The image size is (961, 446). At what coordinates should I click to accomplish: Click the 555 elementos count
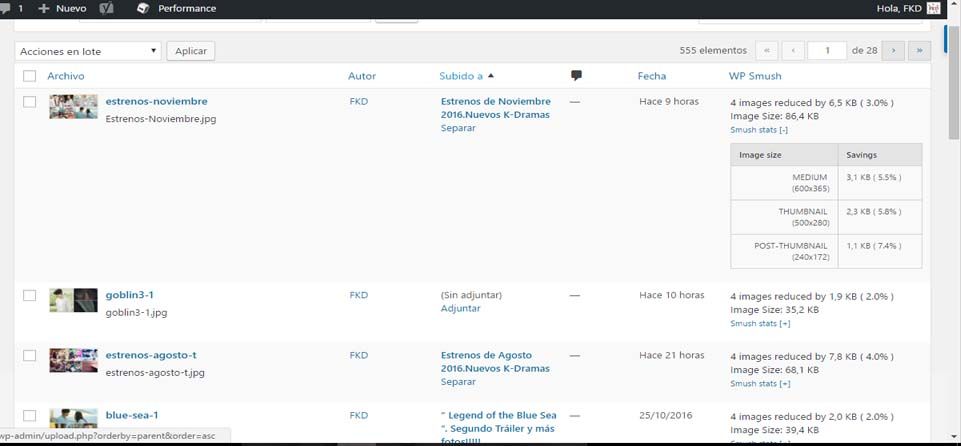pyautogui.click(x=713, y=51)
